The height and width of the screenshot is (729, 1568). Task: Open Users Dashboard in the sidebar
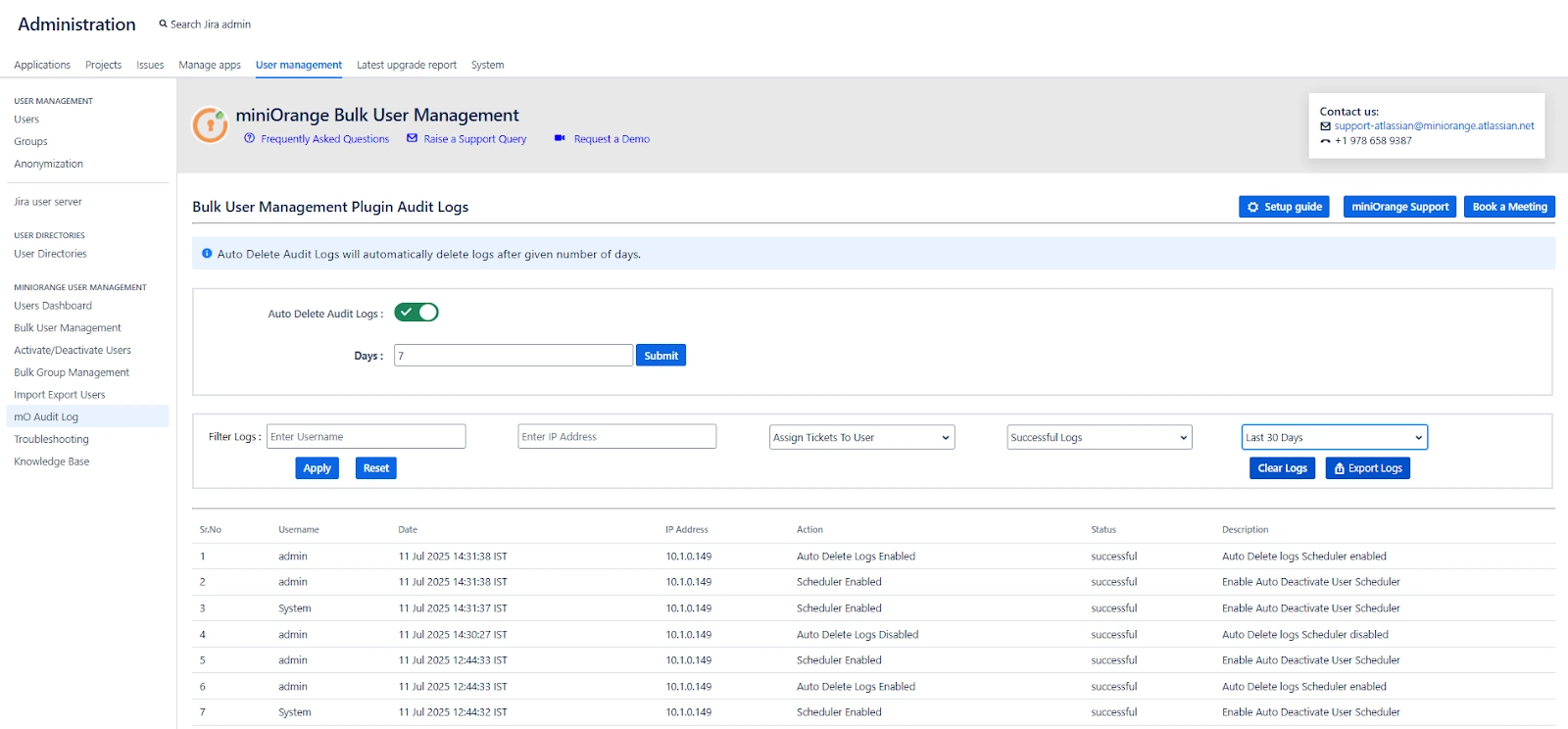coord(53,306)
